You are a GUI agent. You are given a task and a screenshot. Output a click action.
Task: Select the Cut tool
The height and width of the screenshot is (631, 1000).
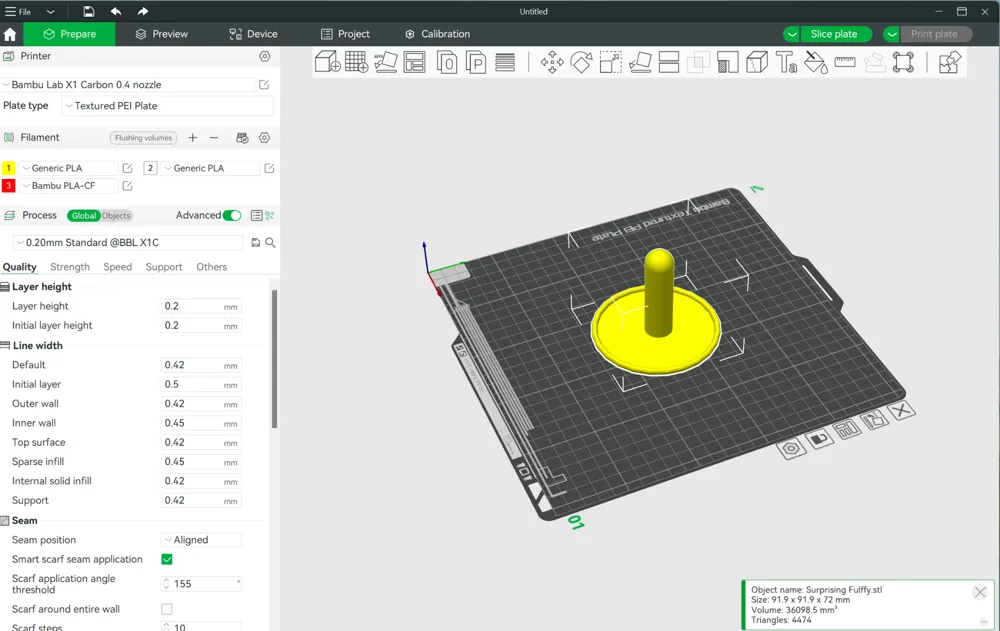668,62
